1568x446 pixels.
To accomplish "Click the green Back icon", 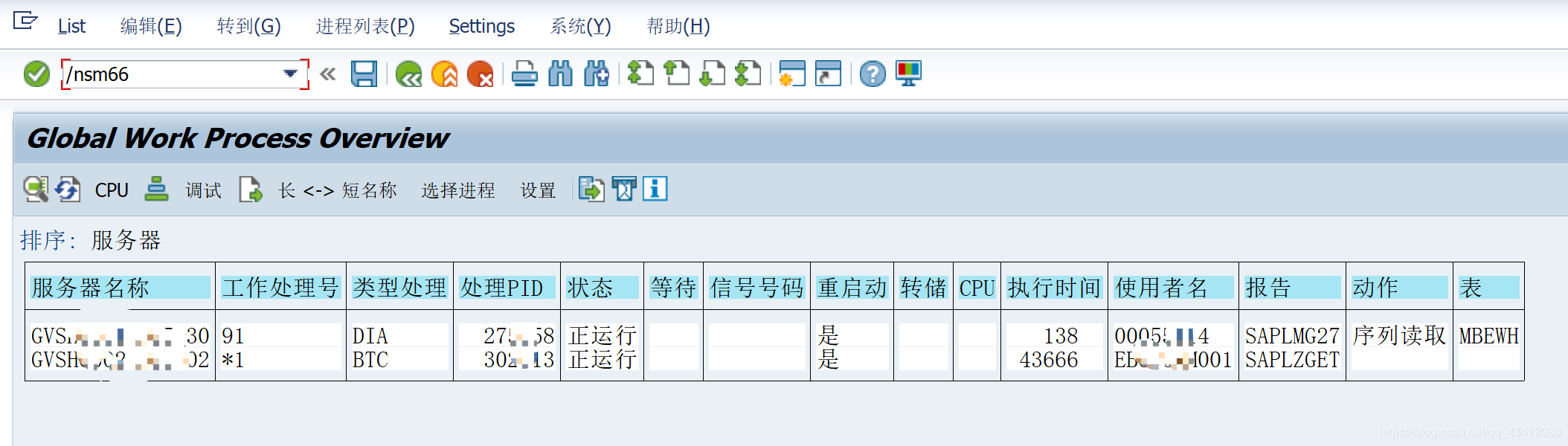I will pyautogui.click(x=408, y=74).
